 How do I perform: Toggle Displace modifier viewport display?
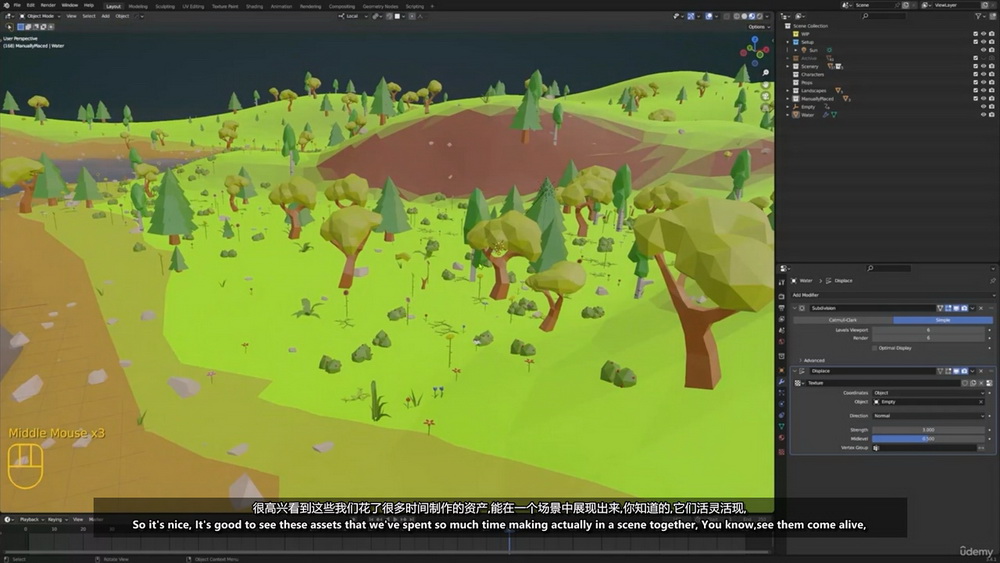coord(956,371)
